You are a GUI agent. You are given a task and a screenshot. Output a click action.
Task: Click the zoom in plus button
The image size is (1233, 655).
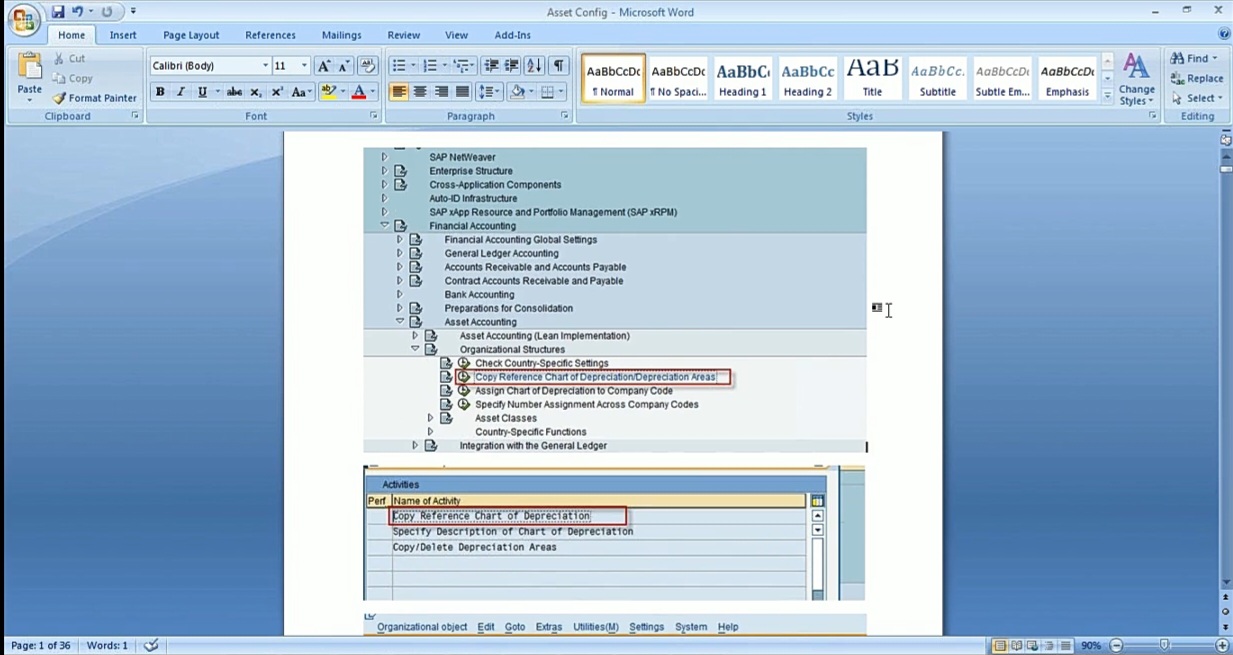point(1222,646)
